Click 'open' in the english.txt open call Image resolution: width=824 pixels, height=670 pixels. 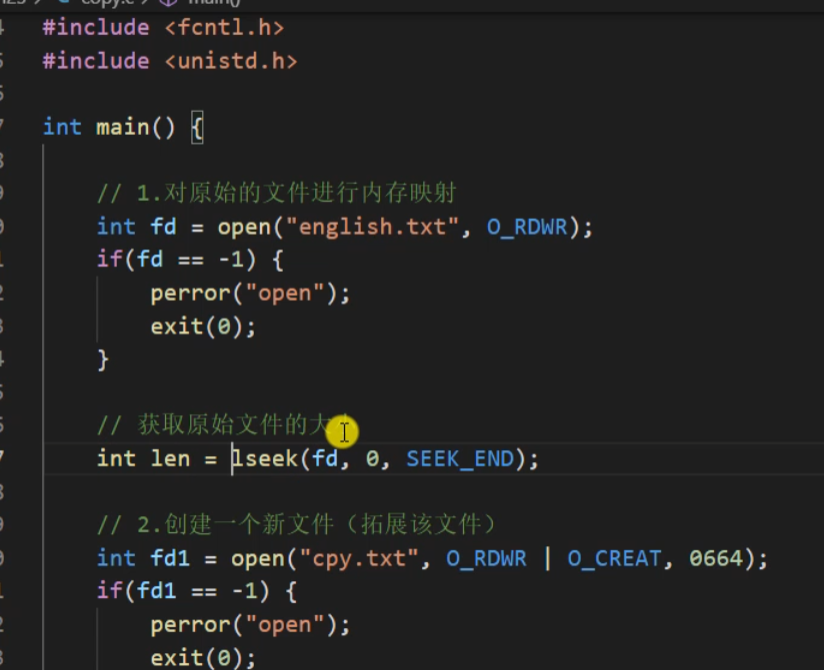pos(244,227)
